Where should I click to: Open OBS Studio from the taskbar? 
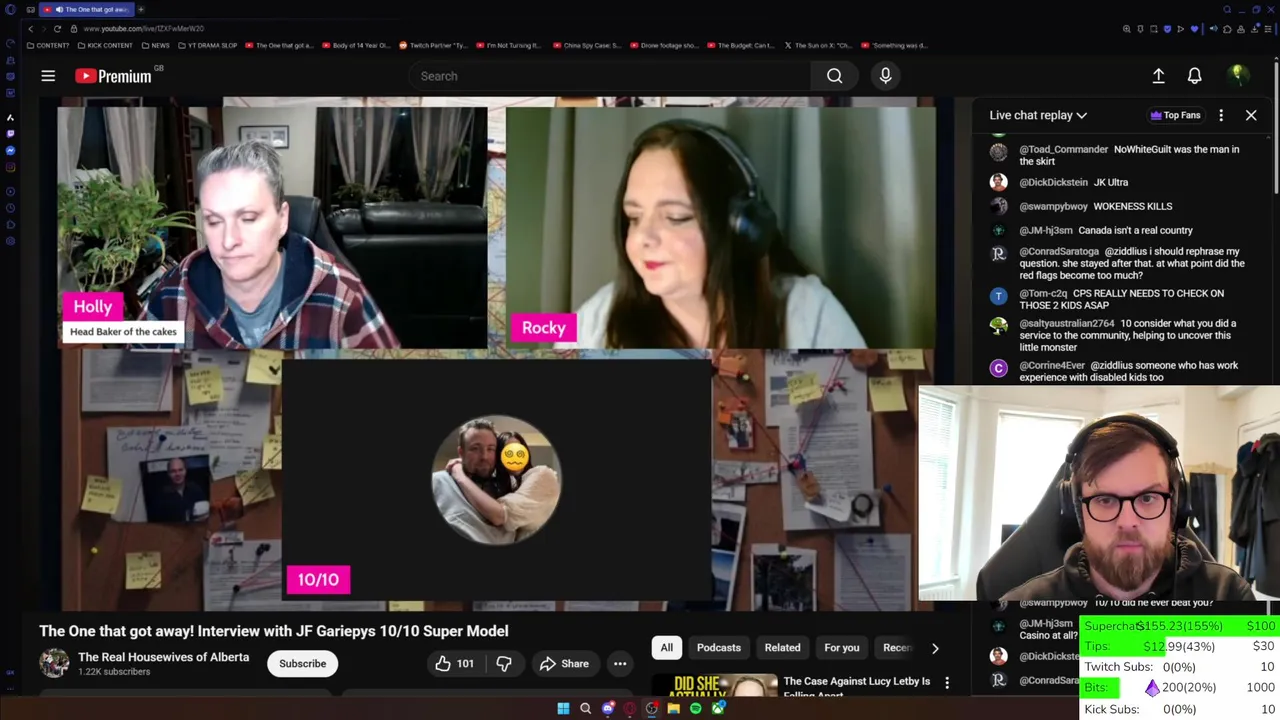click(x=652, y=709)
